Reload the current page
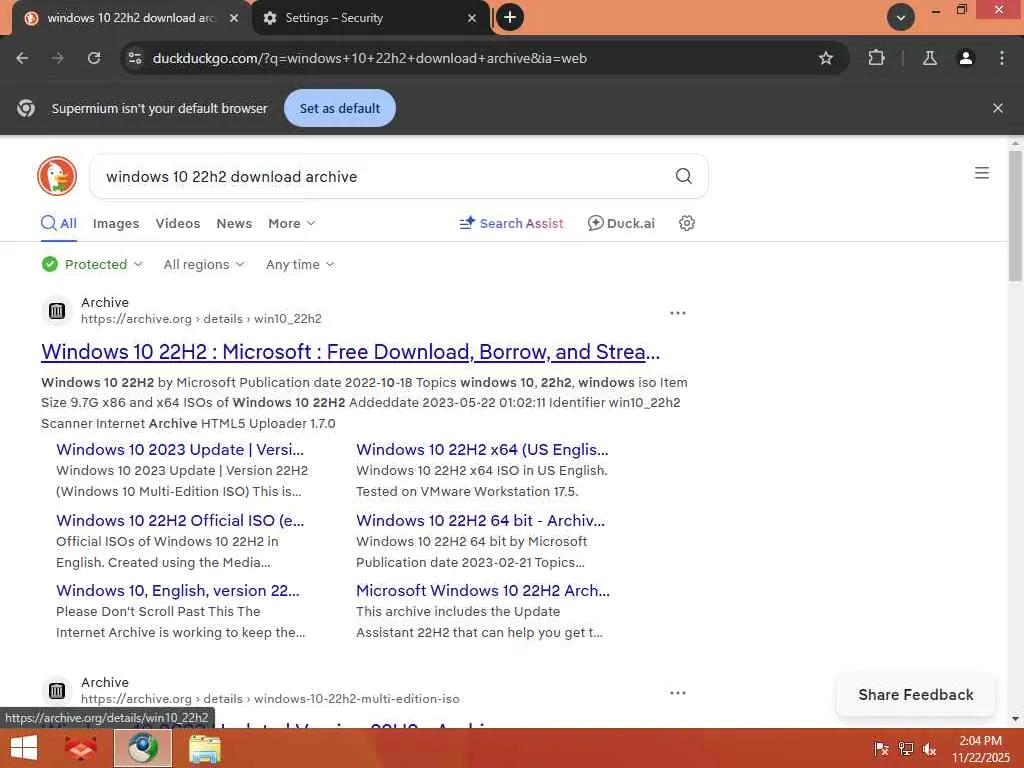Viewport: 1024px width, 768px height. tap(94, 58)
